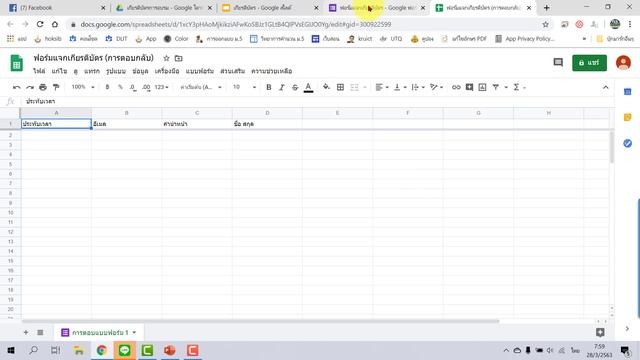Toggle italic formatting

(x=282, y=87)
